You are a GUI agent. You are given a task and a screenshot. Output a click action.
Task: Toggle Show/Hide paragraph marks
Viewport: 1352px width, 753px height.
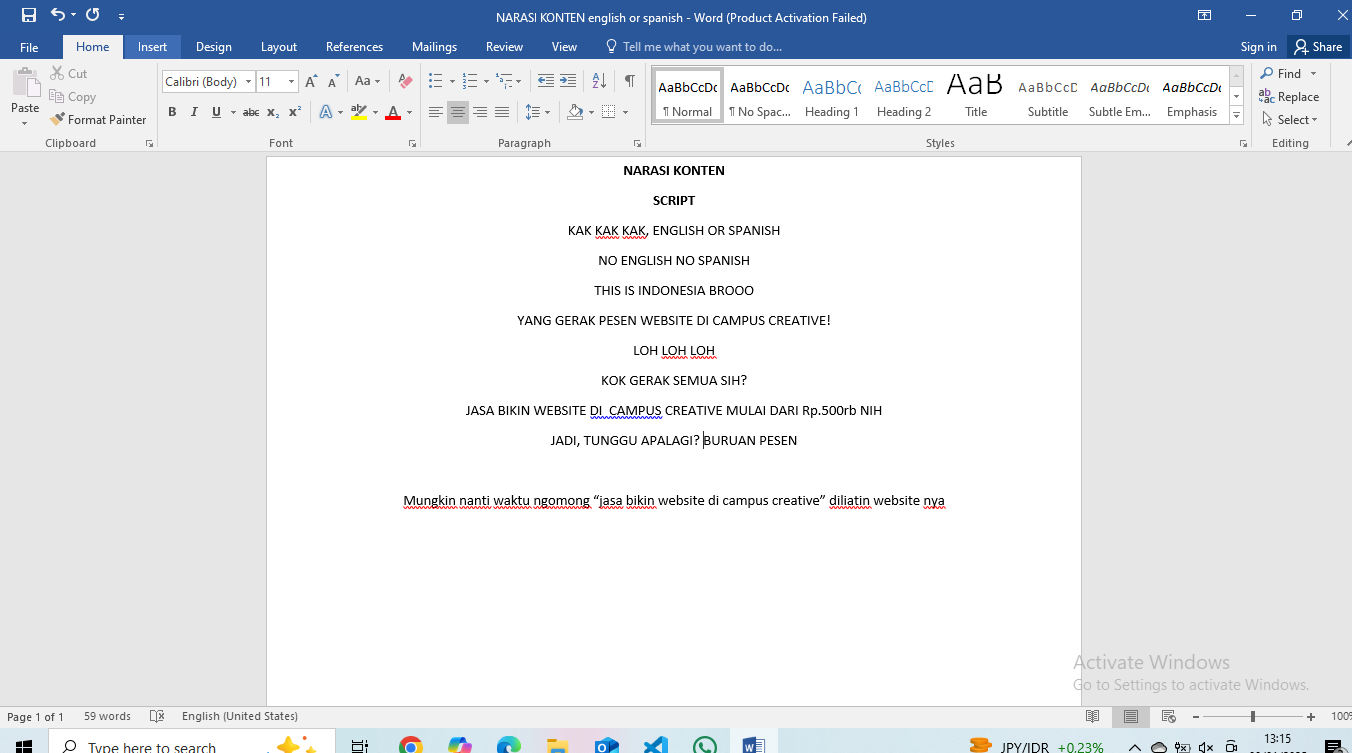[629, 81]
